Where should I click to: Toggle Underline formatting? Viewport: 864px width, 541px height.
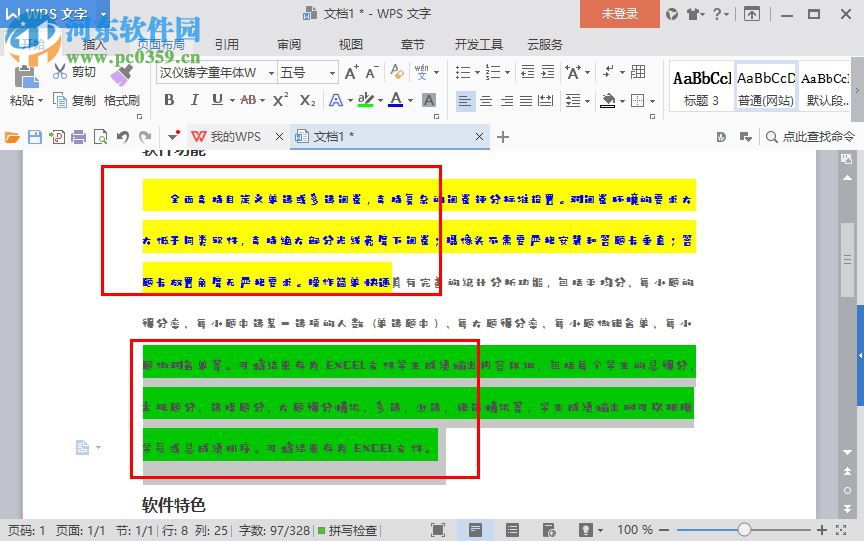(x=217, y=100)
